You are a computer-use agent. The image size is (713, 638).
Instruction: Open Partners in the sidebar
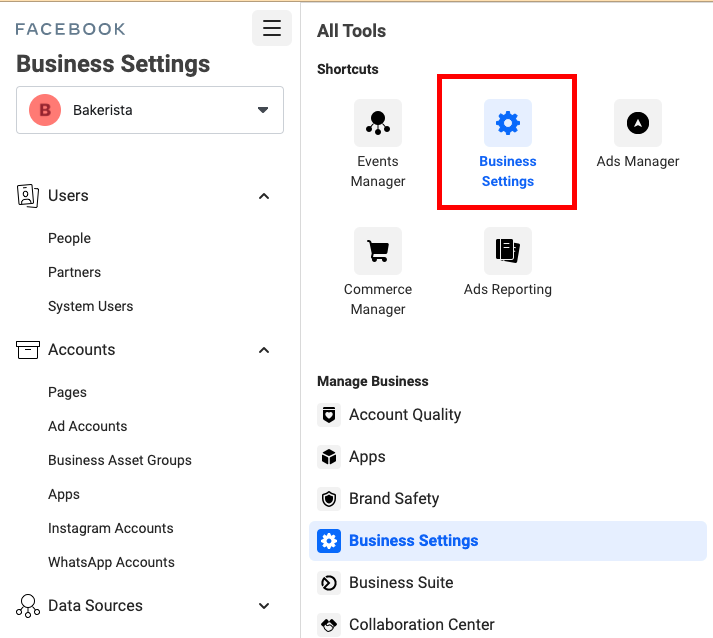(x=75, y=272)
